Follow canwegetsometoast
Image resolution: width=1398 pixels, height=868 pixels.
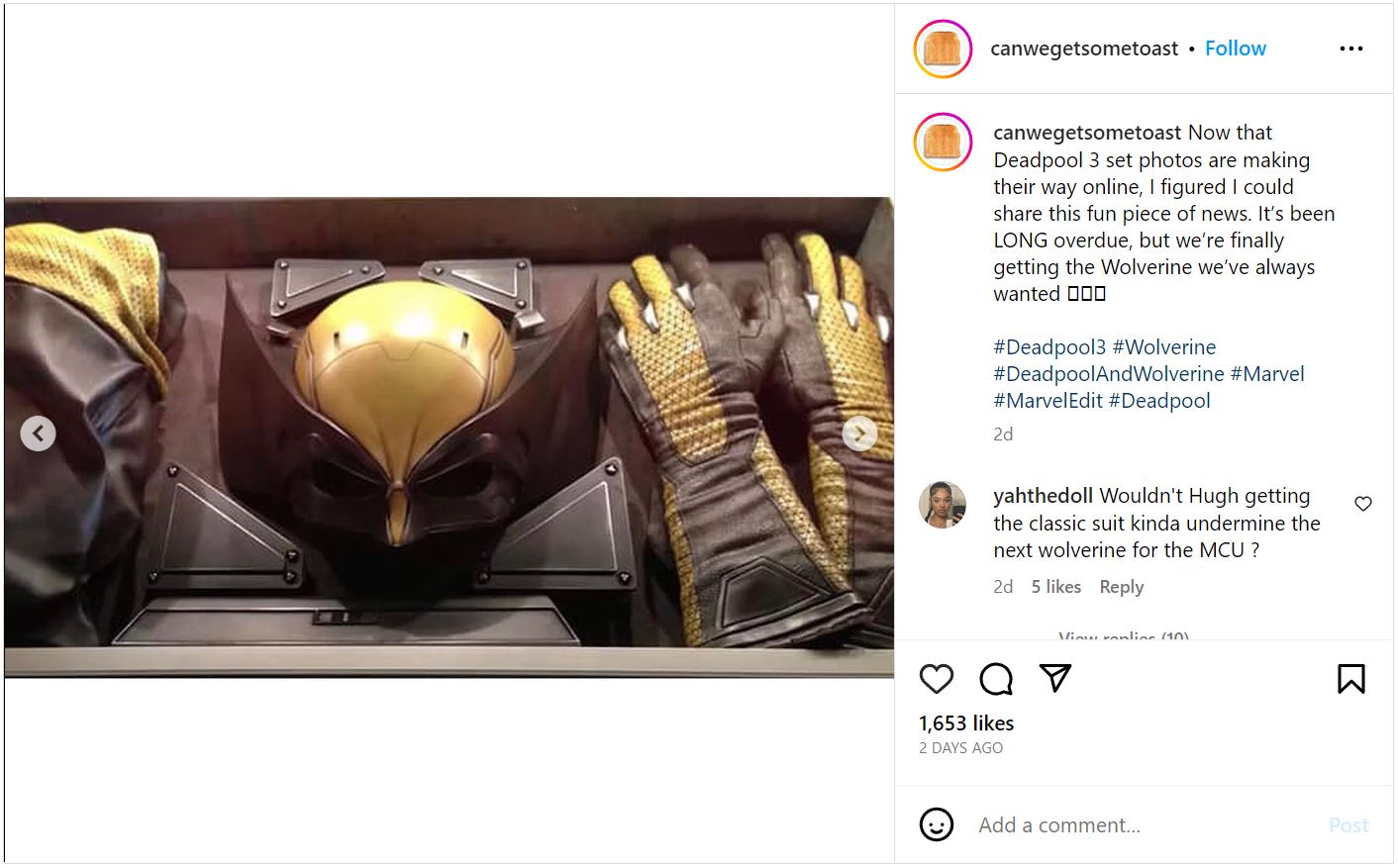point(1235,48)
